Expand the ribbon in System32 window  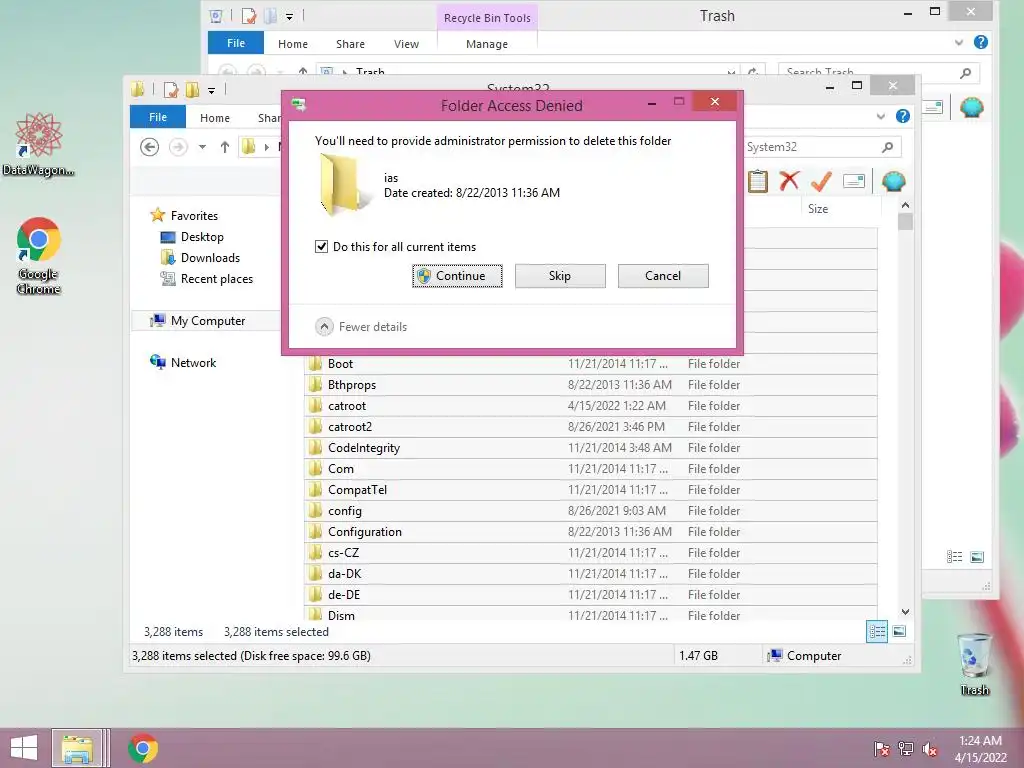click(880, 116)
